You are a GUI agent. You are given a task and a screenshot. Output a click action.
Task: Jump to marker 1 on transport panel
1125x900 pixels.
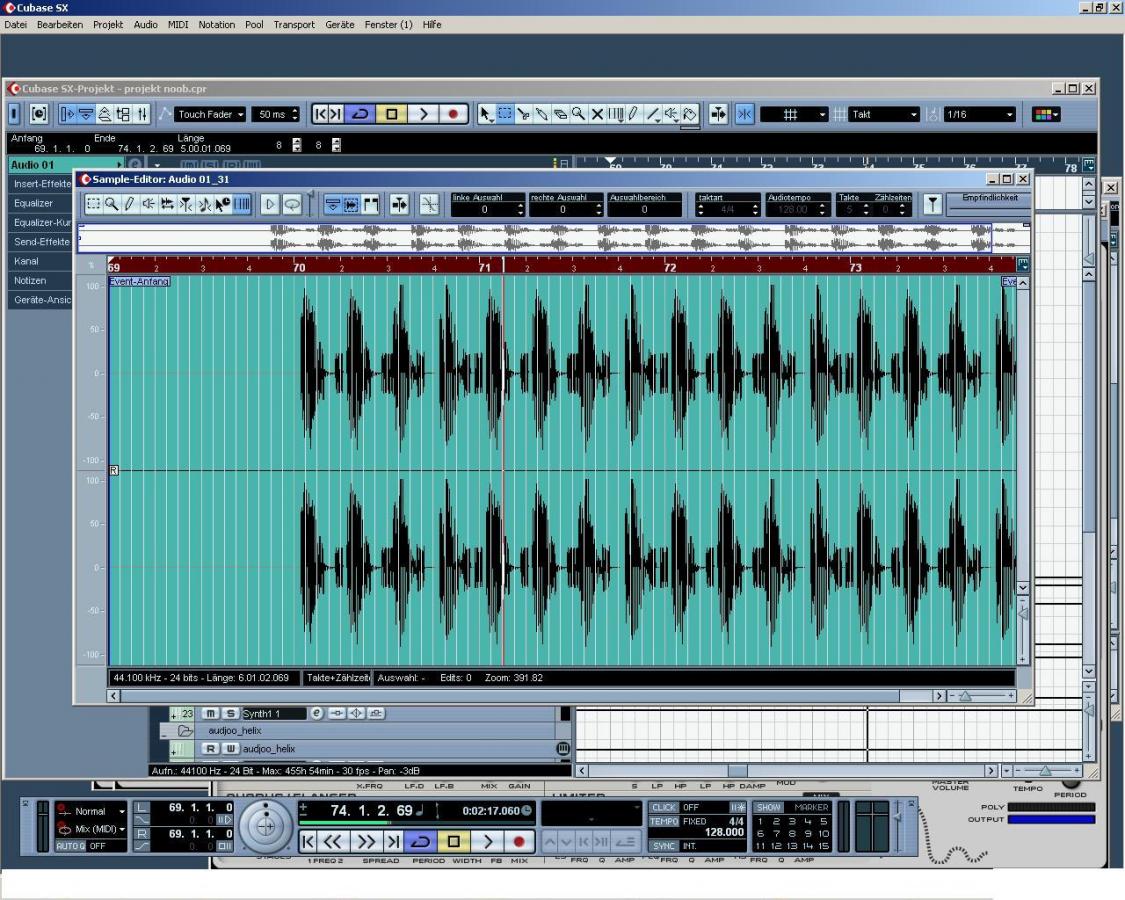click(761, 821)
